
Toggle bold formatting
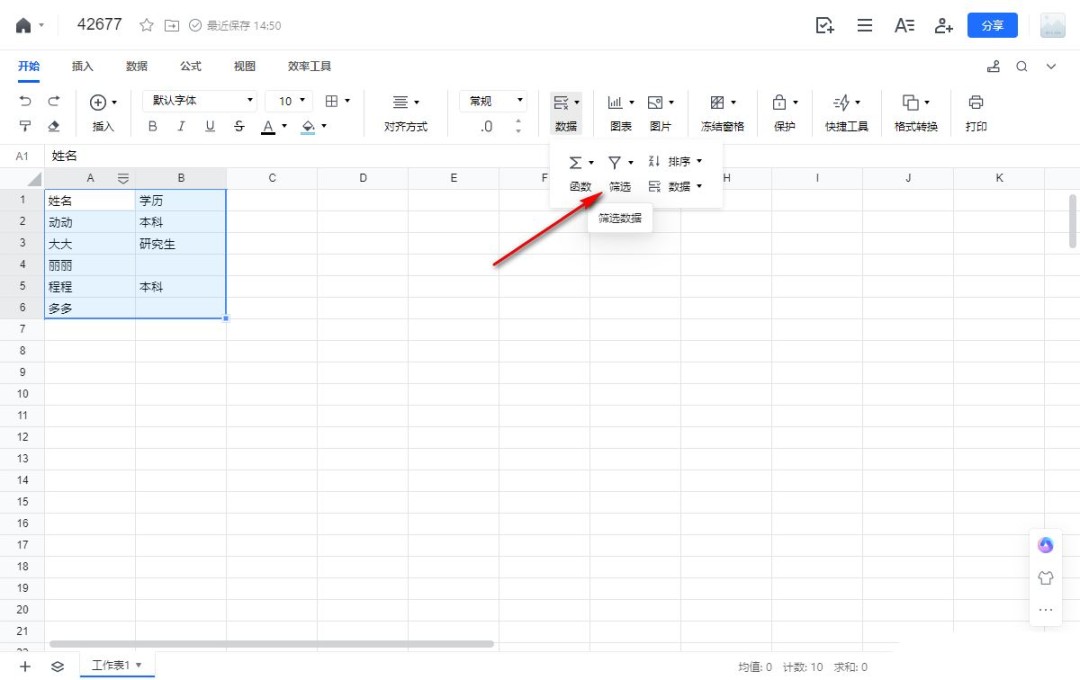[152, 126]
